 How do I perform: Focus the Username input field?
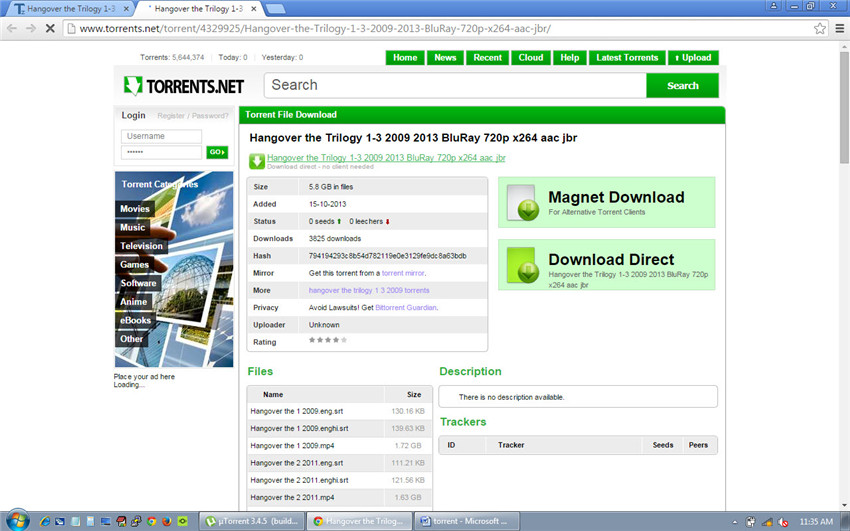click(162, 136)
